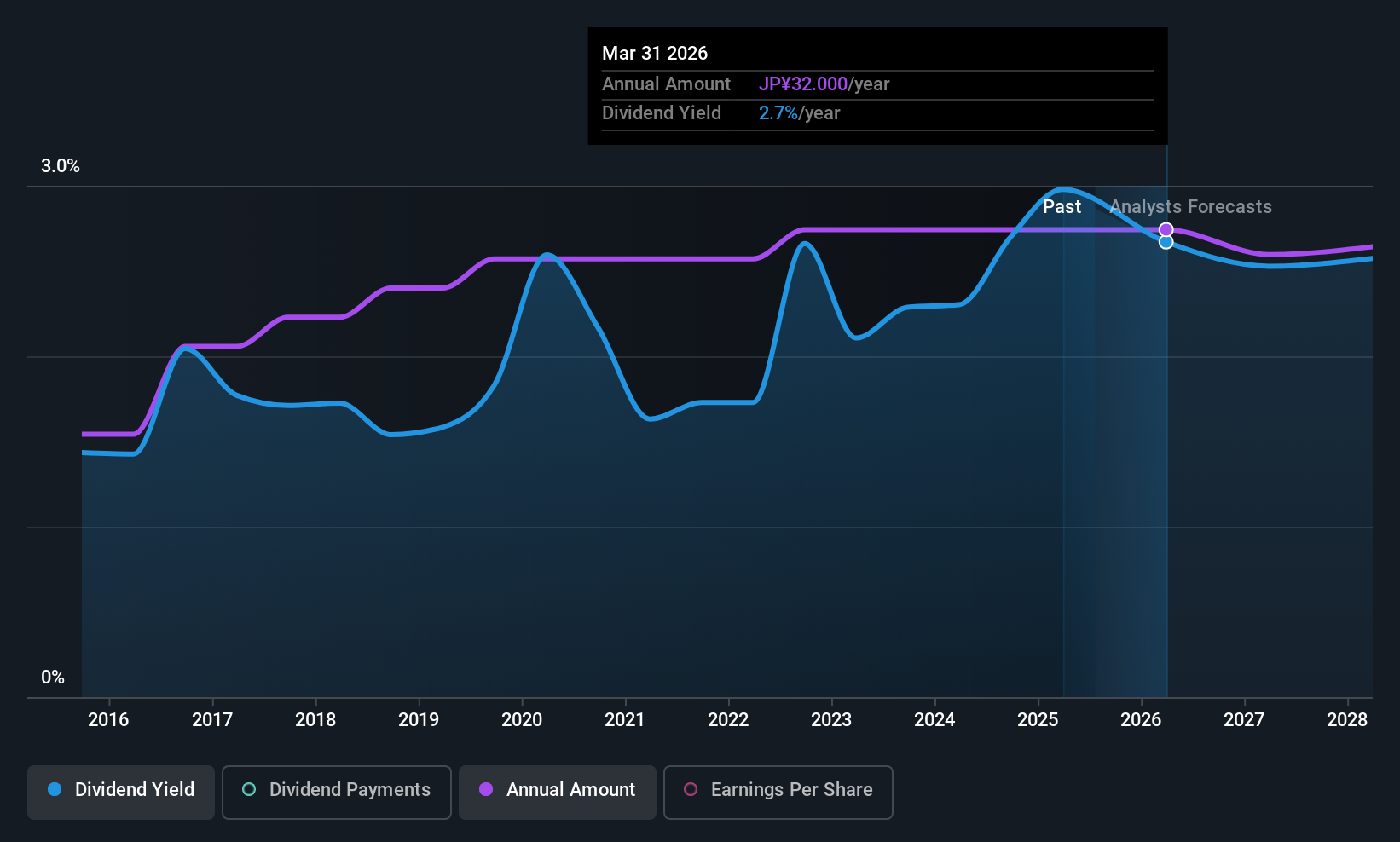Click the tooltip Annual Amount row label

pyautogui.click(x=666, y=84)
